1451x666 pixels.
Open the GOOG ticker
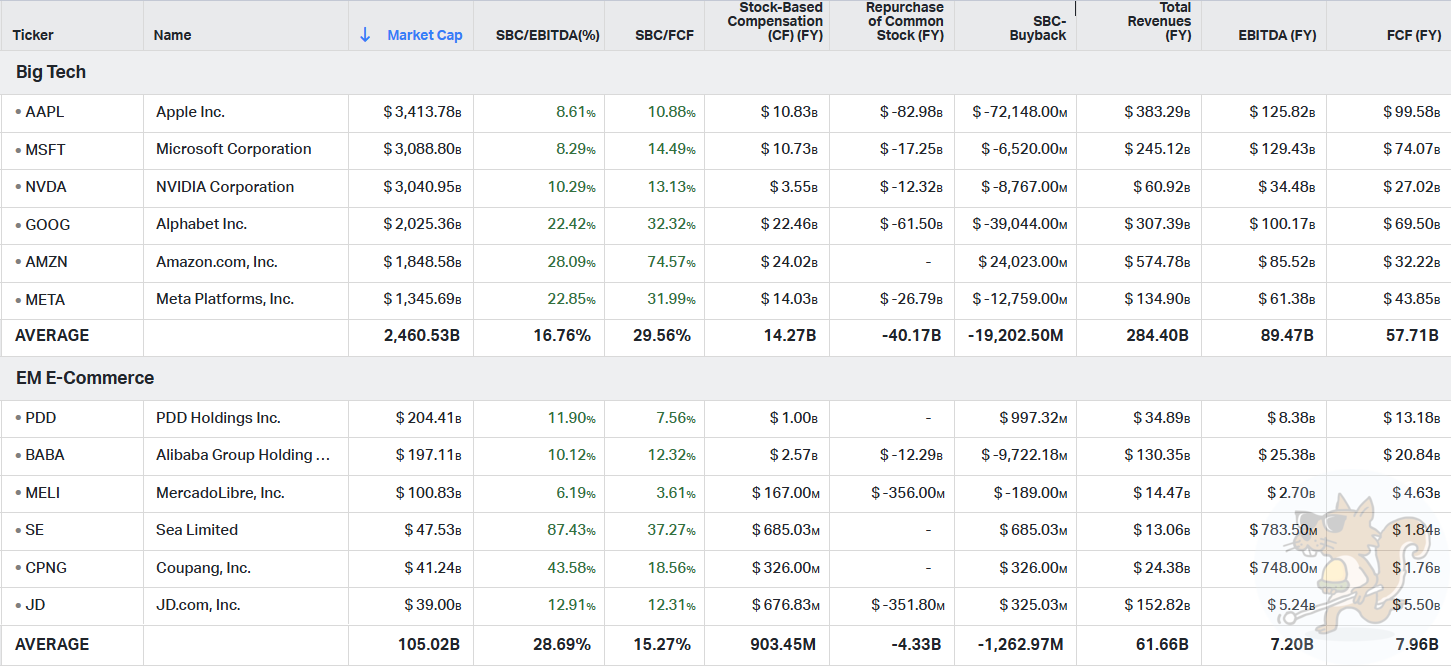tap(48, 225)
